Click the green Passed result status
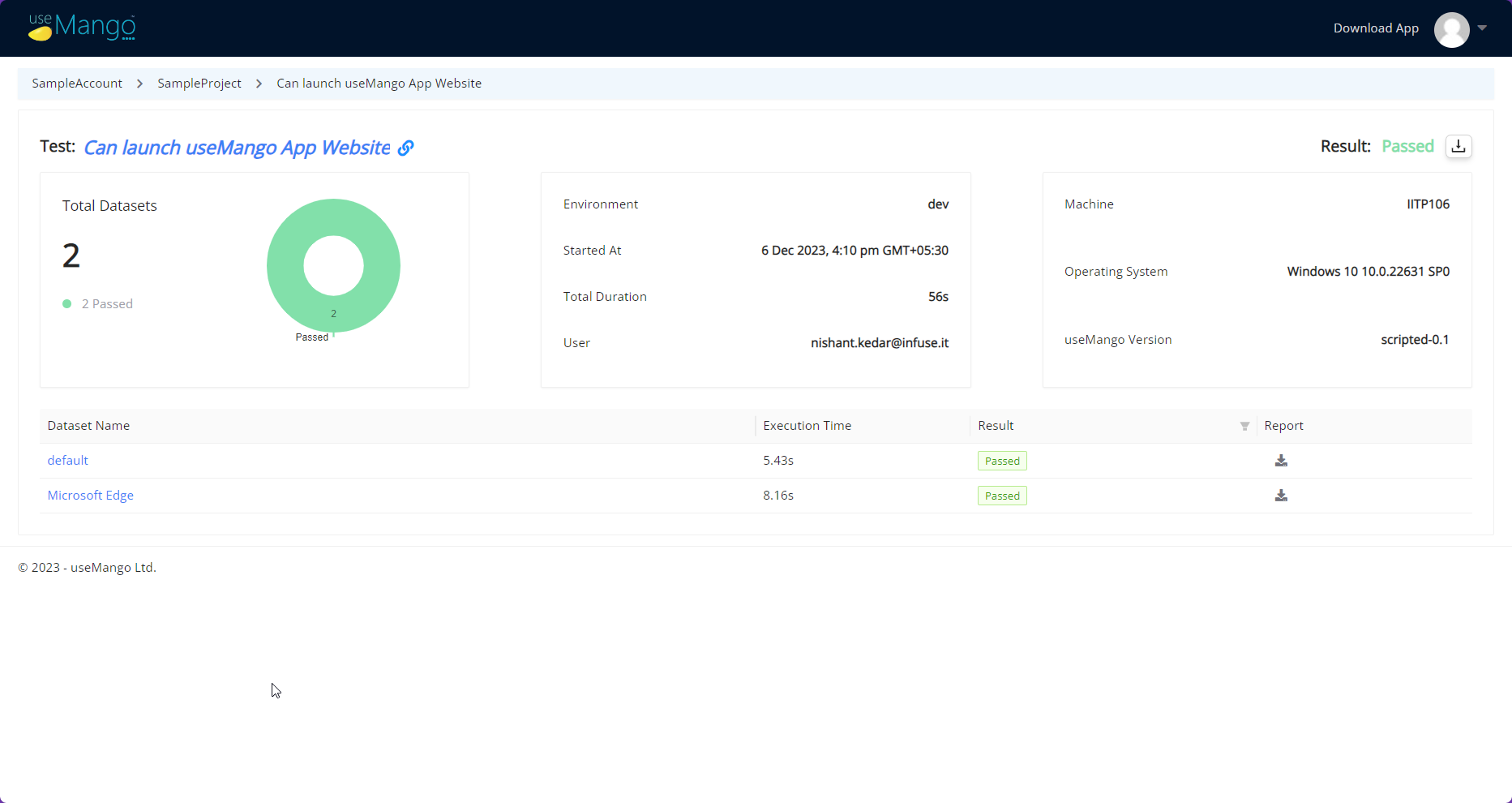Viewport: 1512px width, 803px height. (1407, 146)
